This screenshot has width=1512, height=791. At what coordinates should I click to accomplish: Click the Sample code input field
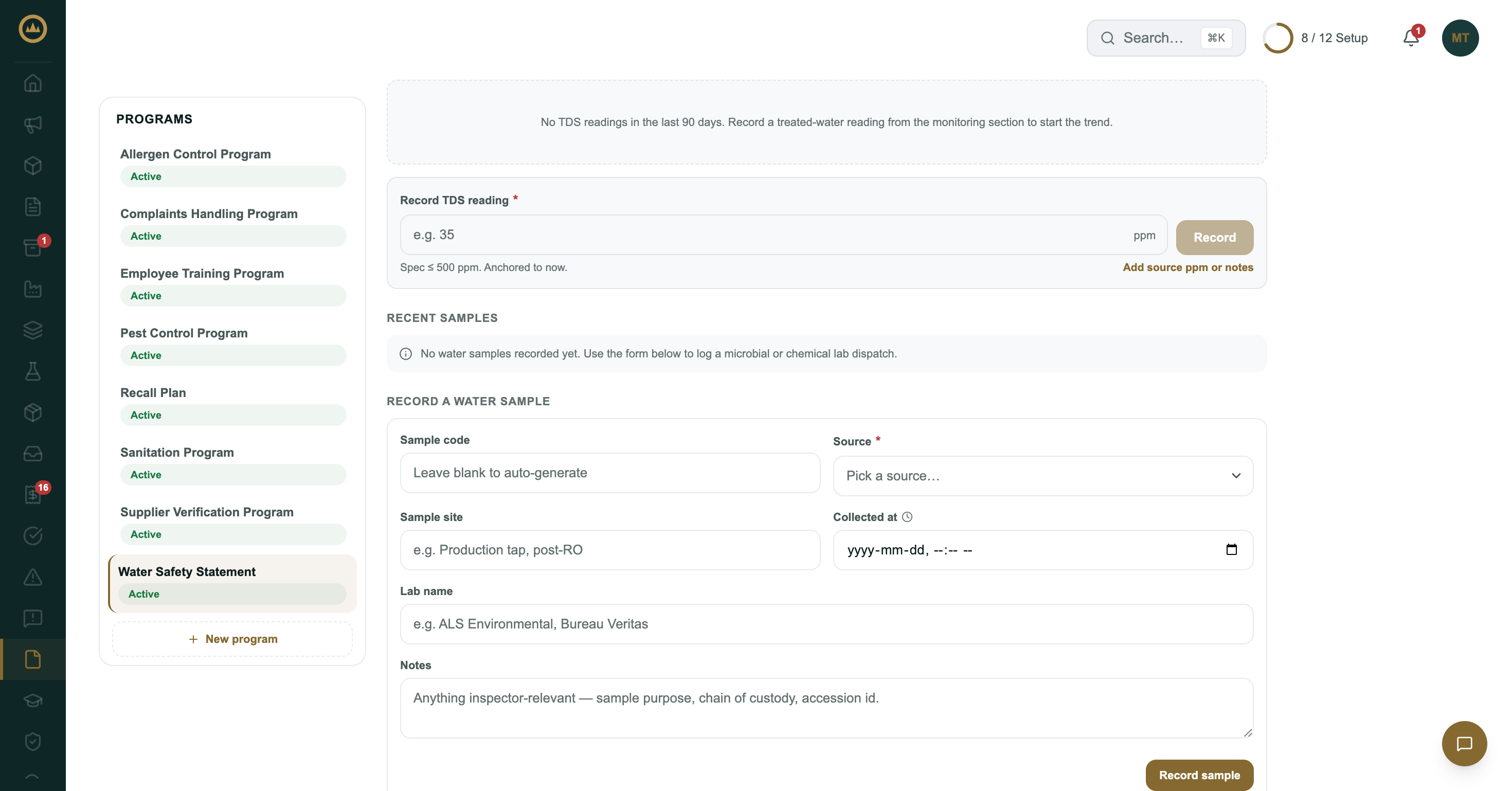610,473
